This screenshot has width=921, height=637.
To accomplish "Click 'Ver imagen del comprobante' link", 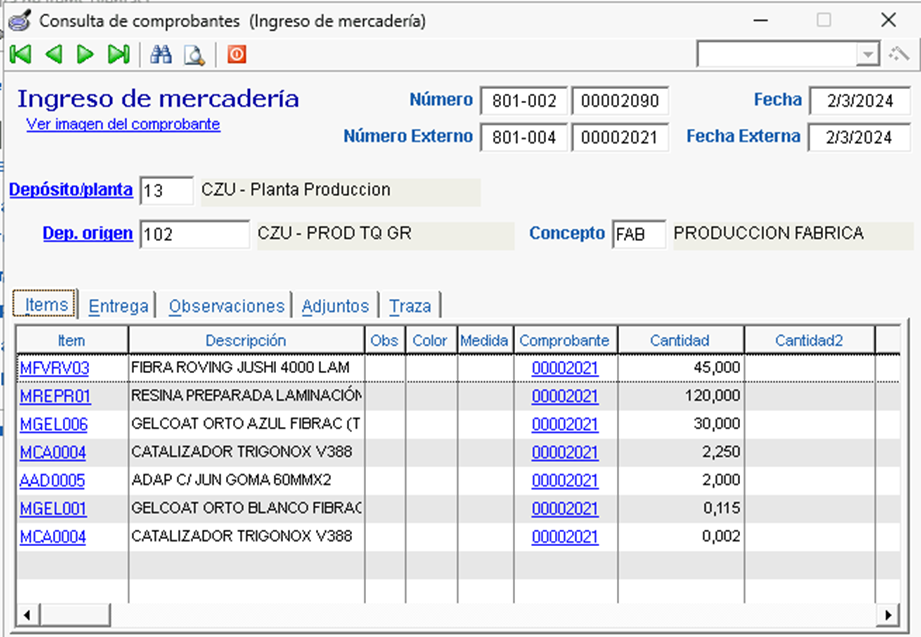I will [123, 124].
